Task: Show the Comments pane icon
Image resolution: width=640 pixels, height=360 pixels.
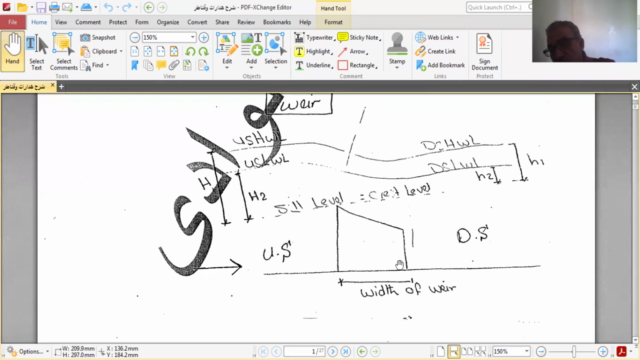Action: click(161, 65)
